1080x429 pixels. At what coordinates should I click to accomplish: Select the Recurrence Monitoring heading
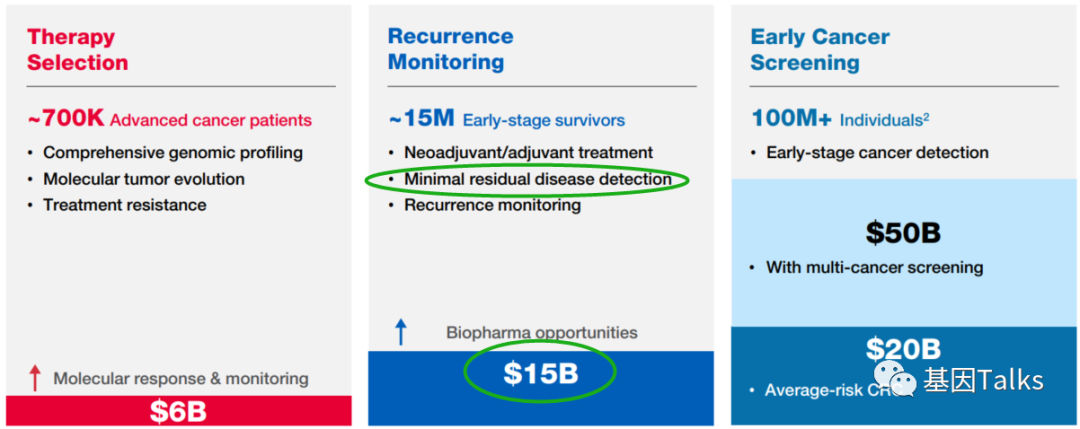point(450,49)
